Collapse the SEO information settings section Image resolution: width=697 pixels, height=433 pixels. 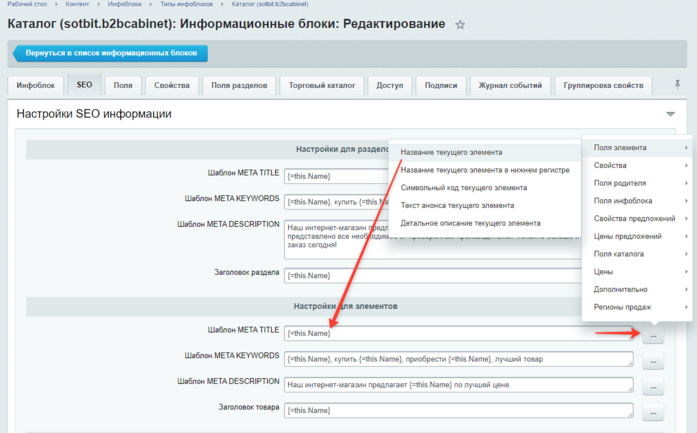[670, 114]
